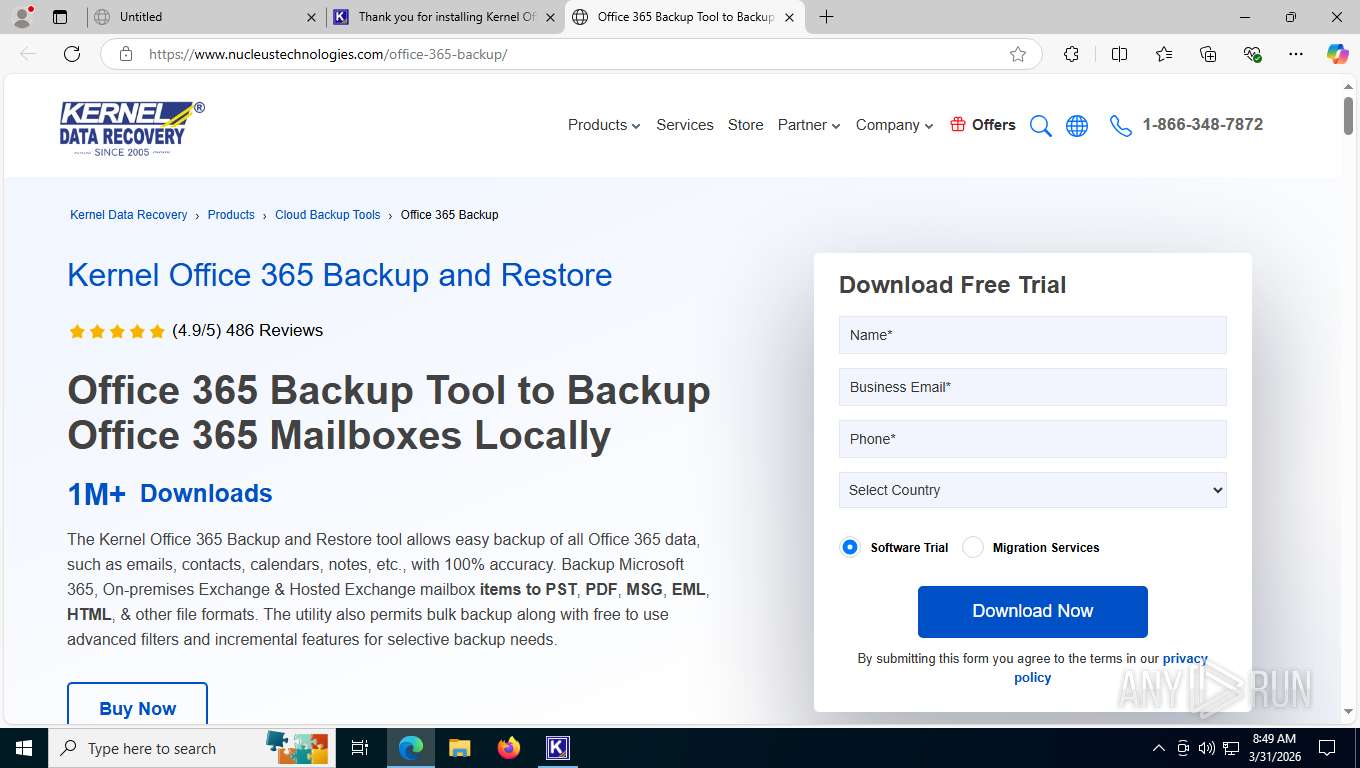Image resolution: width=1360 pixels, height=768 pixels.
Task: Call the 1-866-348-7872 phone number
Action: [1202, 124]
